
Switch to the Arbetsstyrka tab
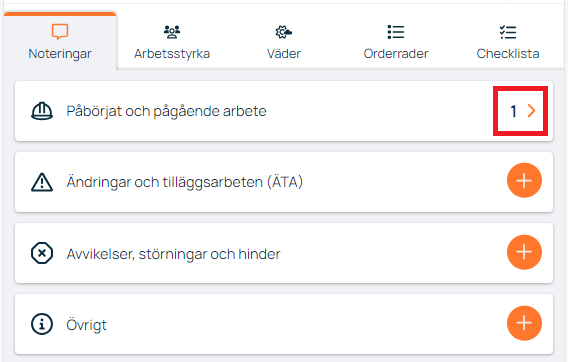pos(172,41)
